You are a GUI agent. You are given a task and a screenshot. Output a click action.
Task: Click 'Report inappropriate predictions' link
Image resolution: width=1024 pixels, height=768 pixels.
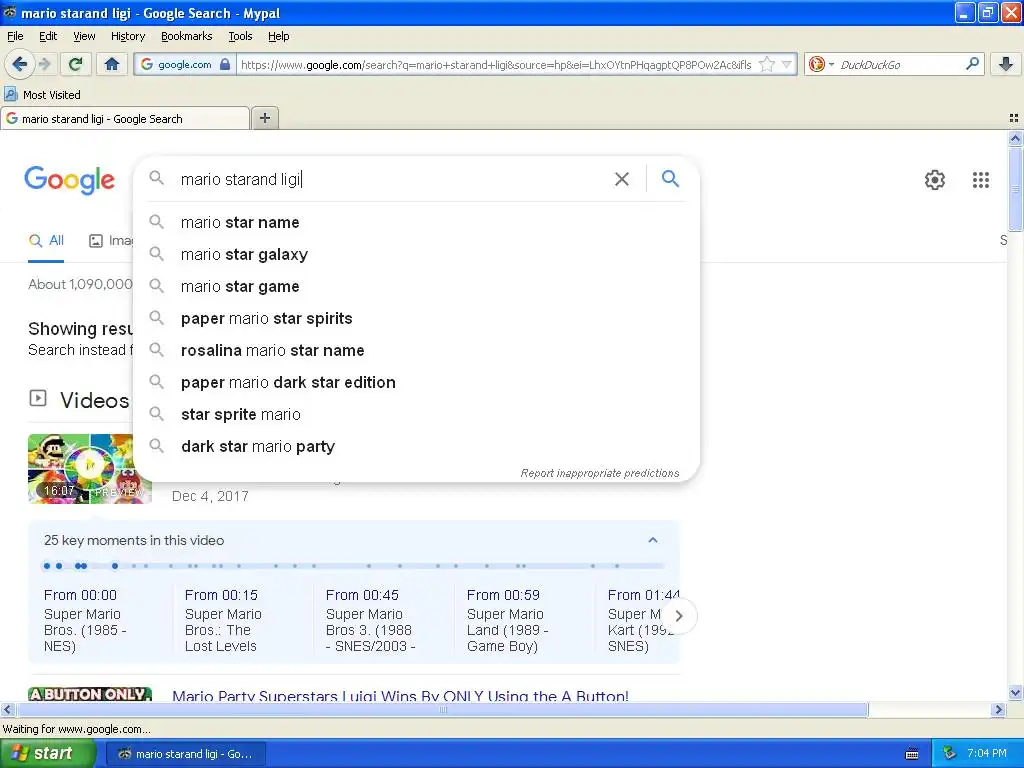pos(600,473)
